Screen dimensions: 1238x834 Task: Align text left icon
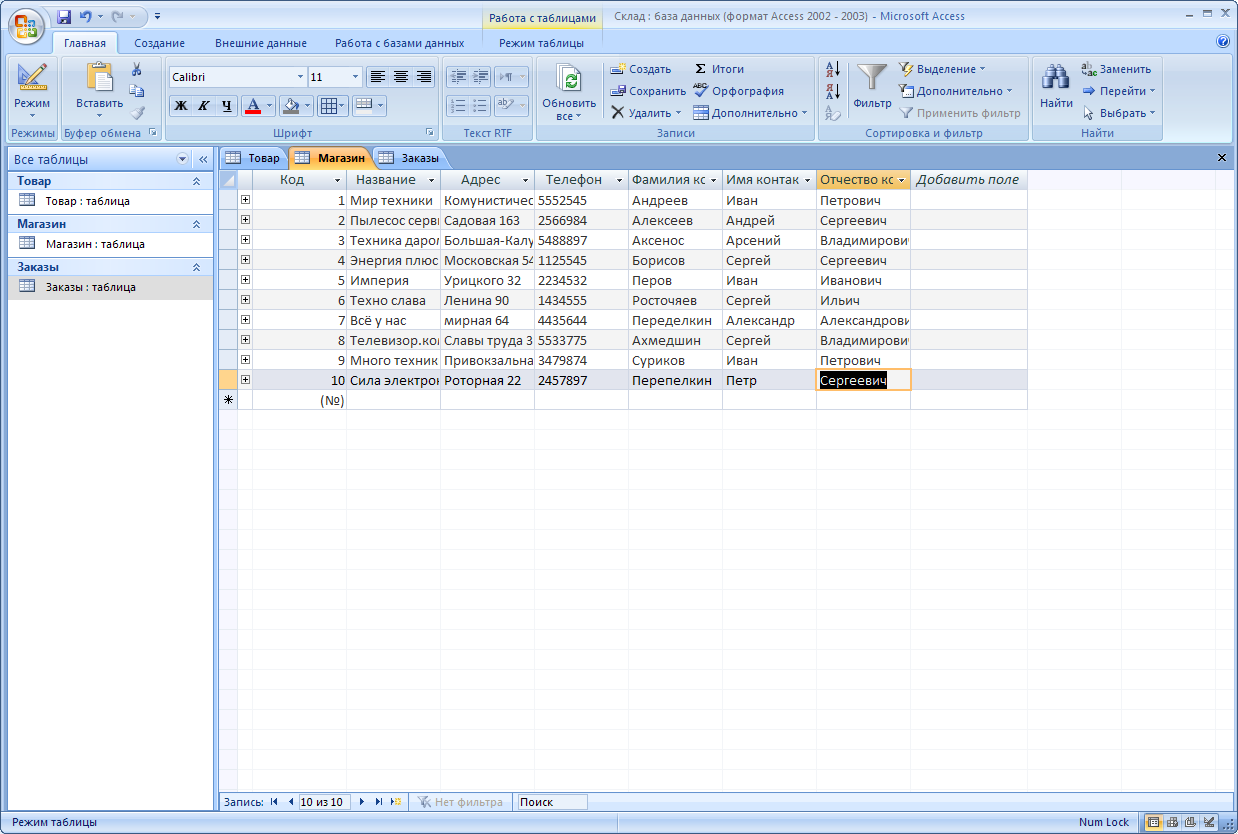(x=377, y=77)
